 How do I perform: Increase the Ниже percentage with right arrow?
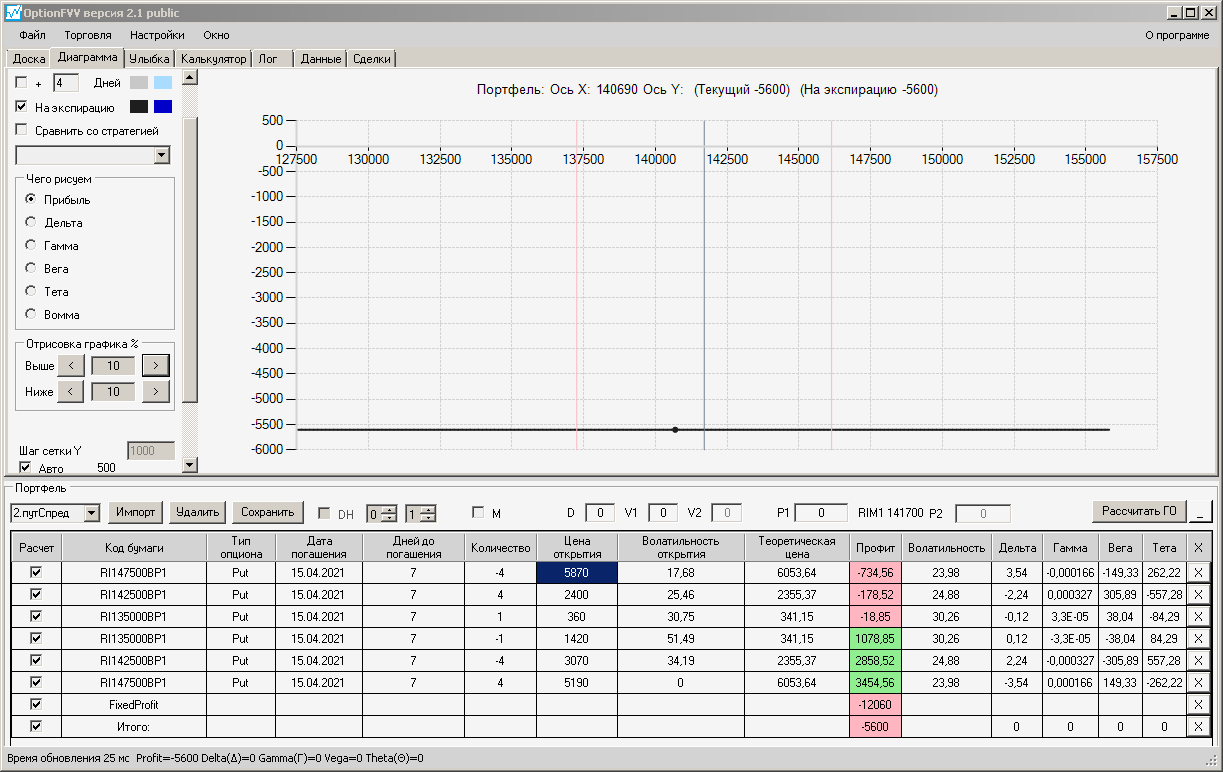tap(155, 392)
